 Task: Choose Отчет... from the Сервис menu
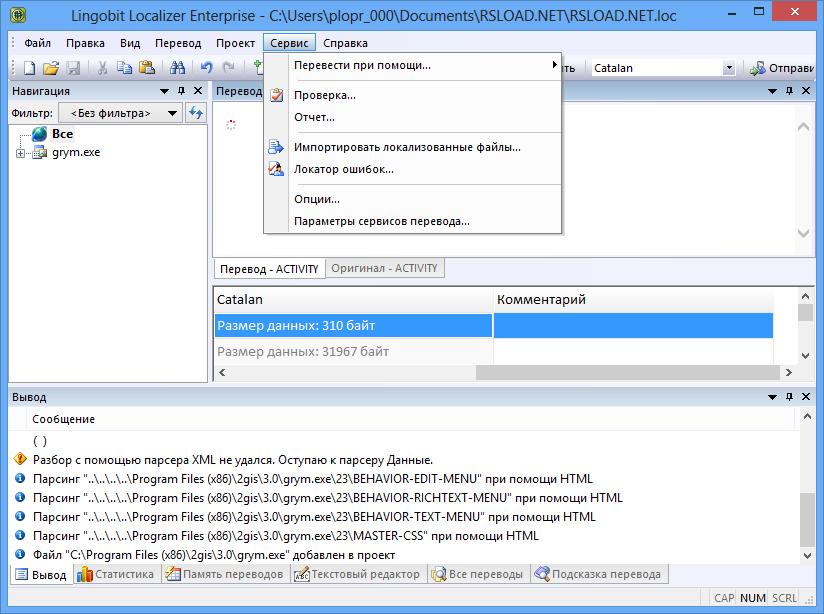(x=413, y=117)
